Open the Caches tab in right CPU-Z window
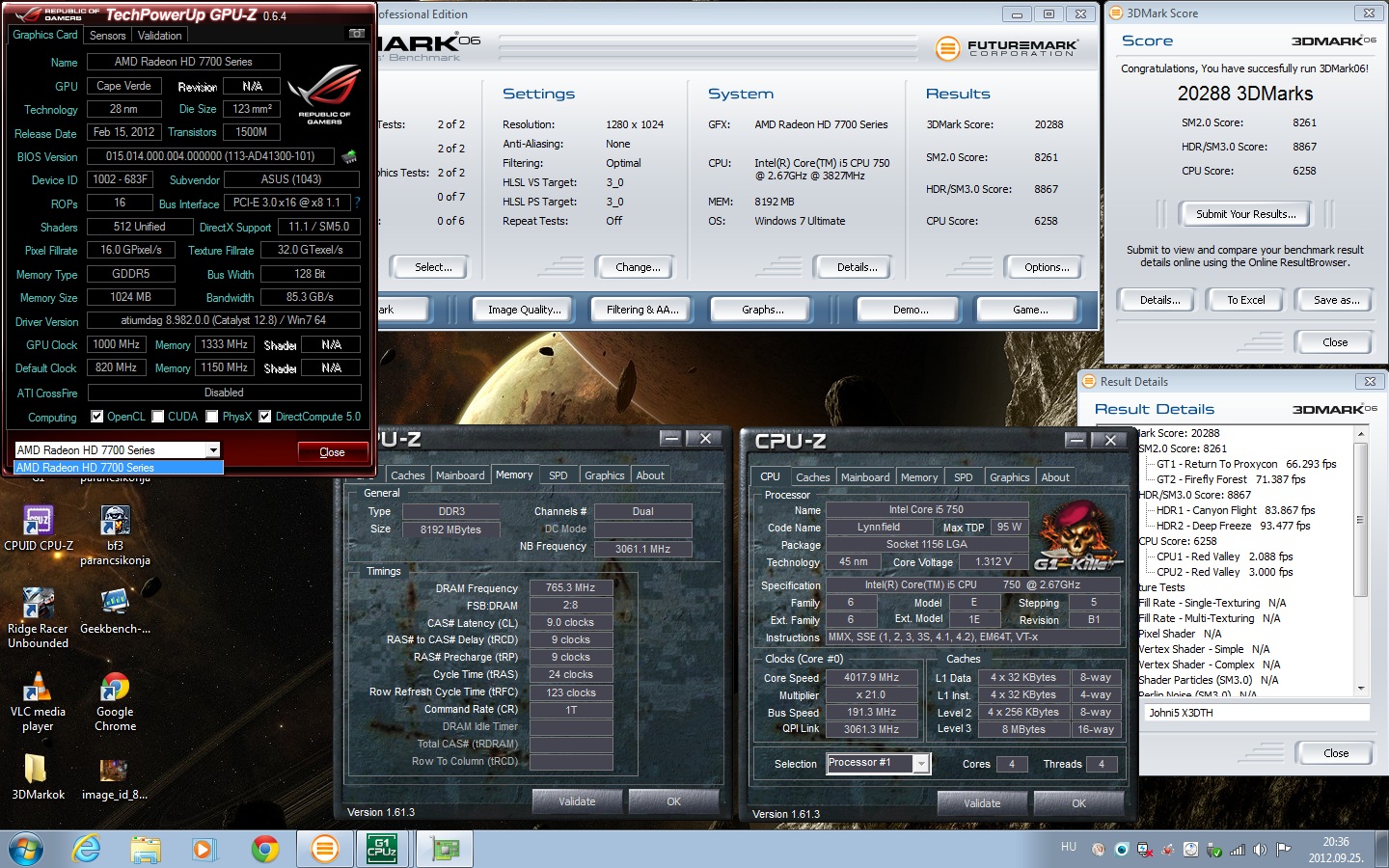 click(x=812, y=477)
